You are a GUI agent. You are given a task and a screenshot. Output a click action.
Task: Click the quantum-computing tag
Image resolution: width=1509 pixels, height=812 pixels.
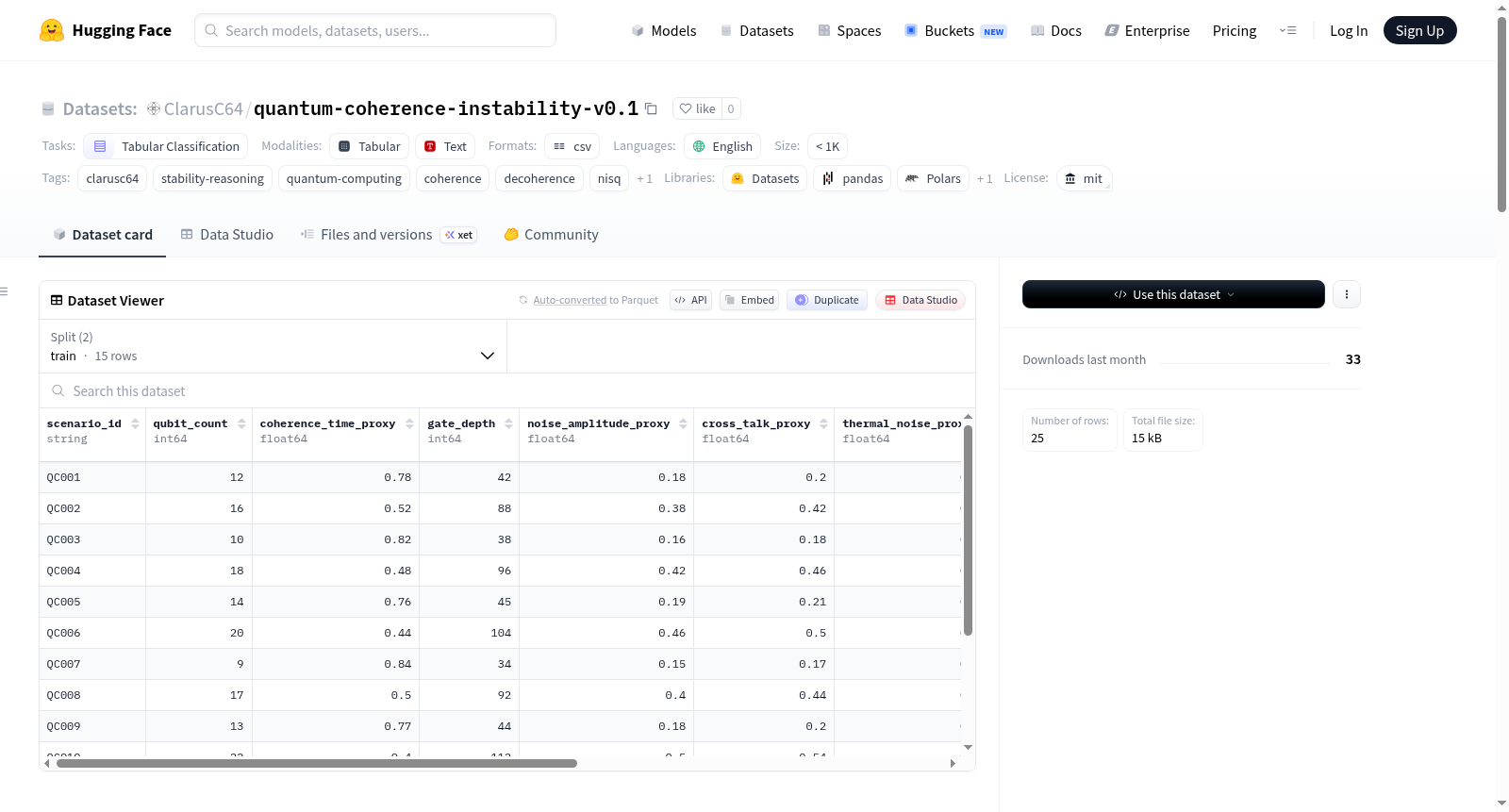pyautogui.click(x=343, y=178)
